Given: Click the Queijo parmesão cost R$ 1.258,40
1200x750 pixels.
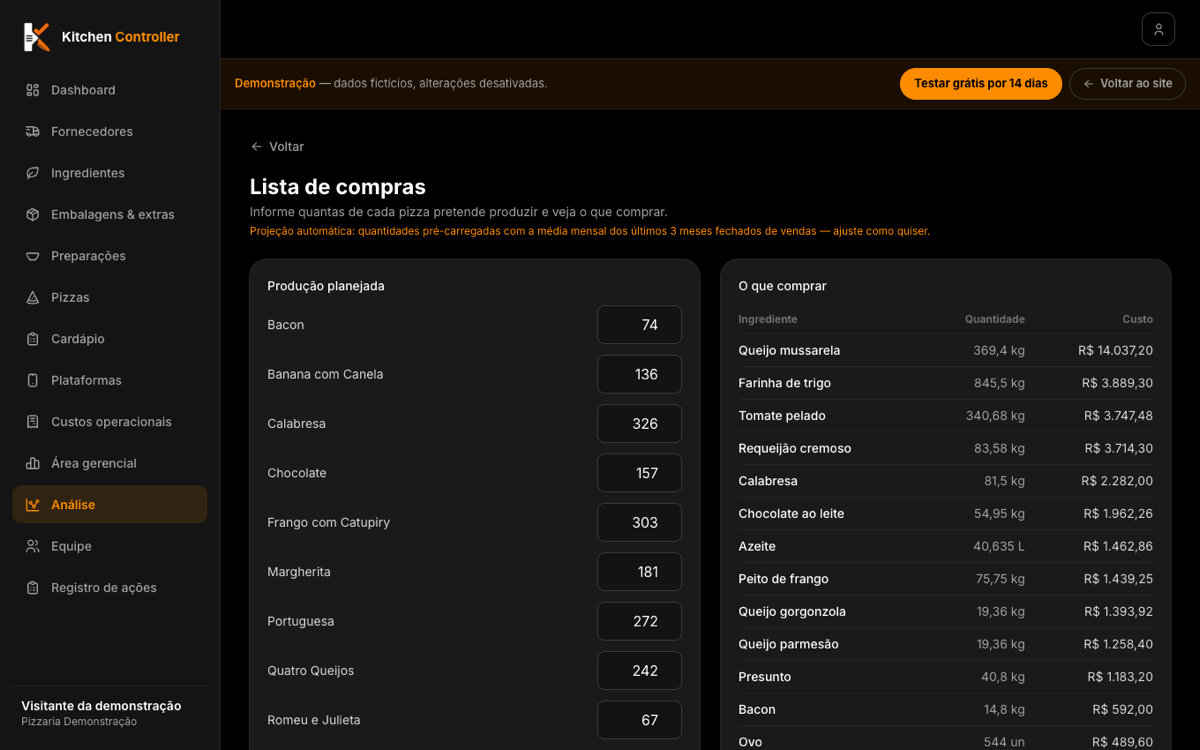Looking at the screenshot, I should point(1119,644).
